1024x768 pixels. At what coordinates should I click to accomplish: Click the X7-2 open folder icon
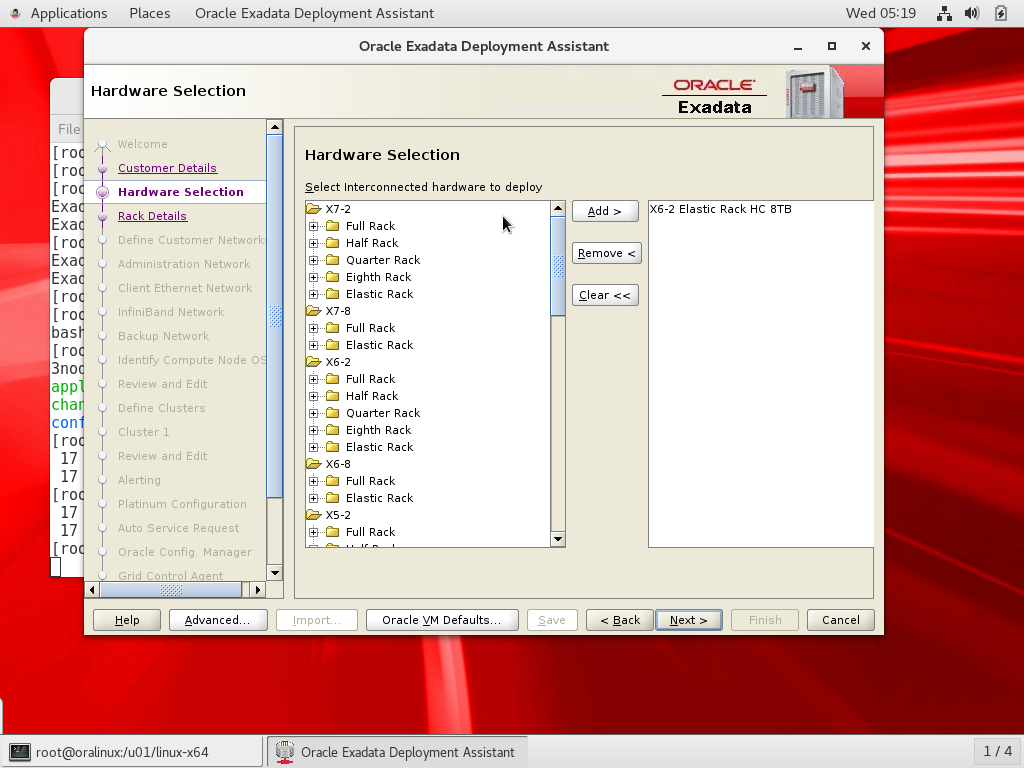313,209
